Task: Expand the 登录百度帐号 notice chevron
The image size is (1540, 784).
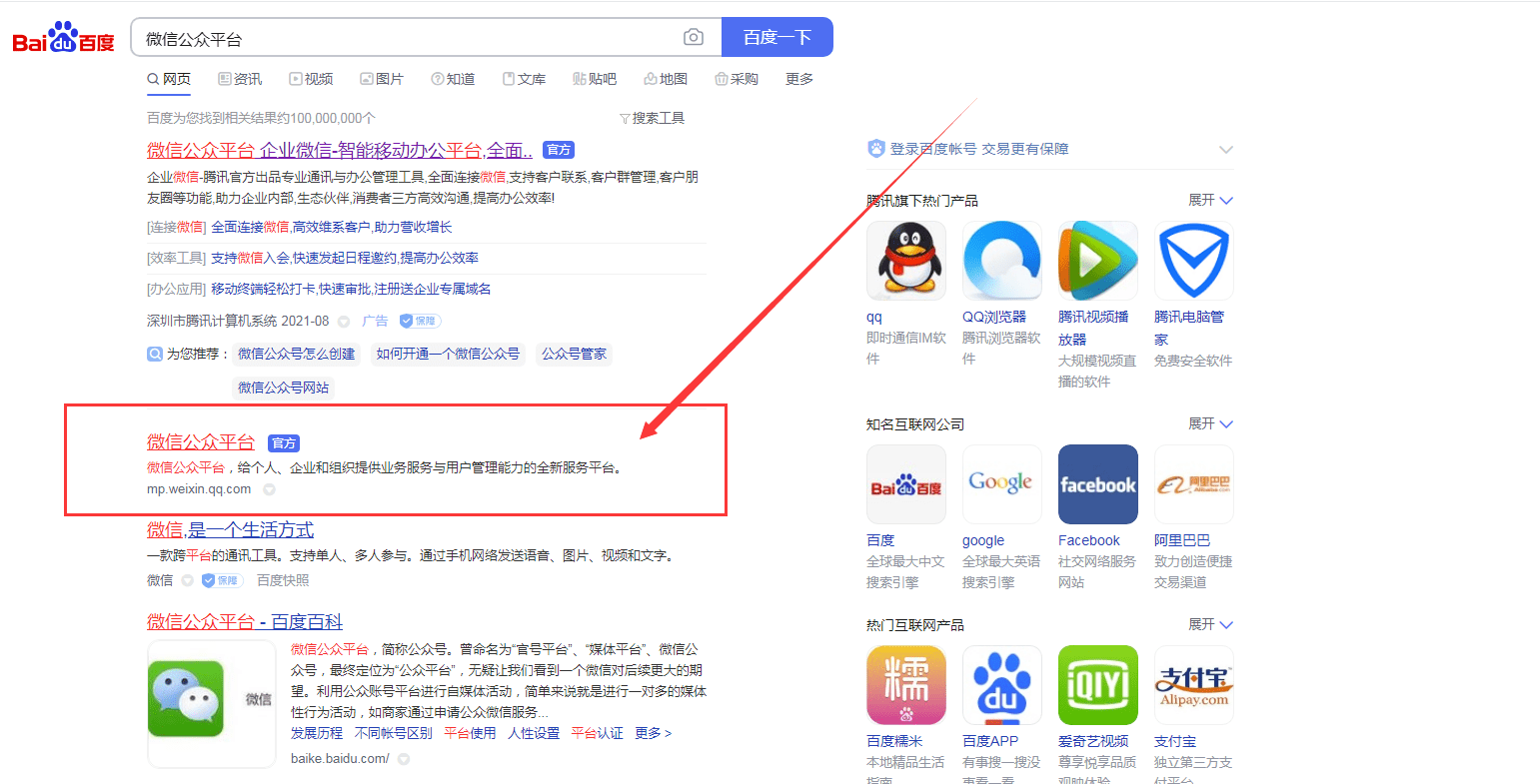Action: (1226, 150)
